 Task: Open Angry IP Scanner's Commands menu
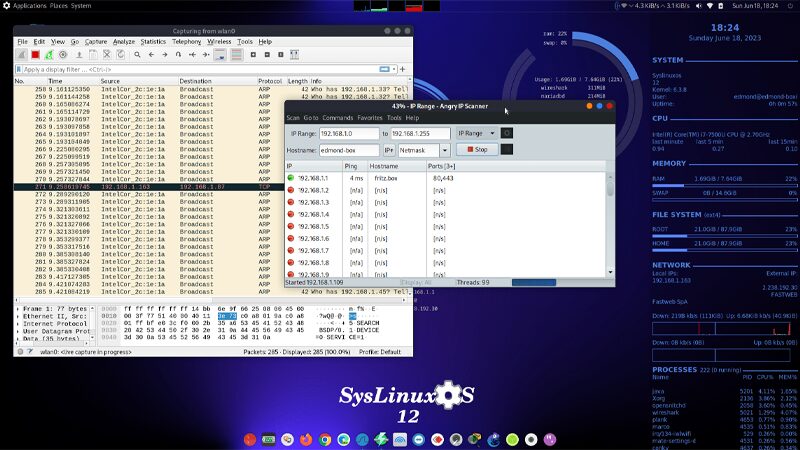[x=337, y=117]
